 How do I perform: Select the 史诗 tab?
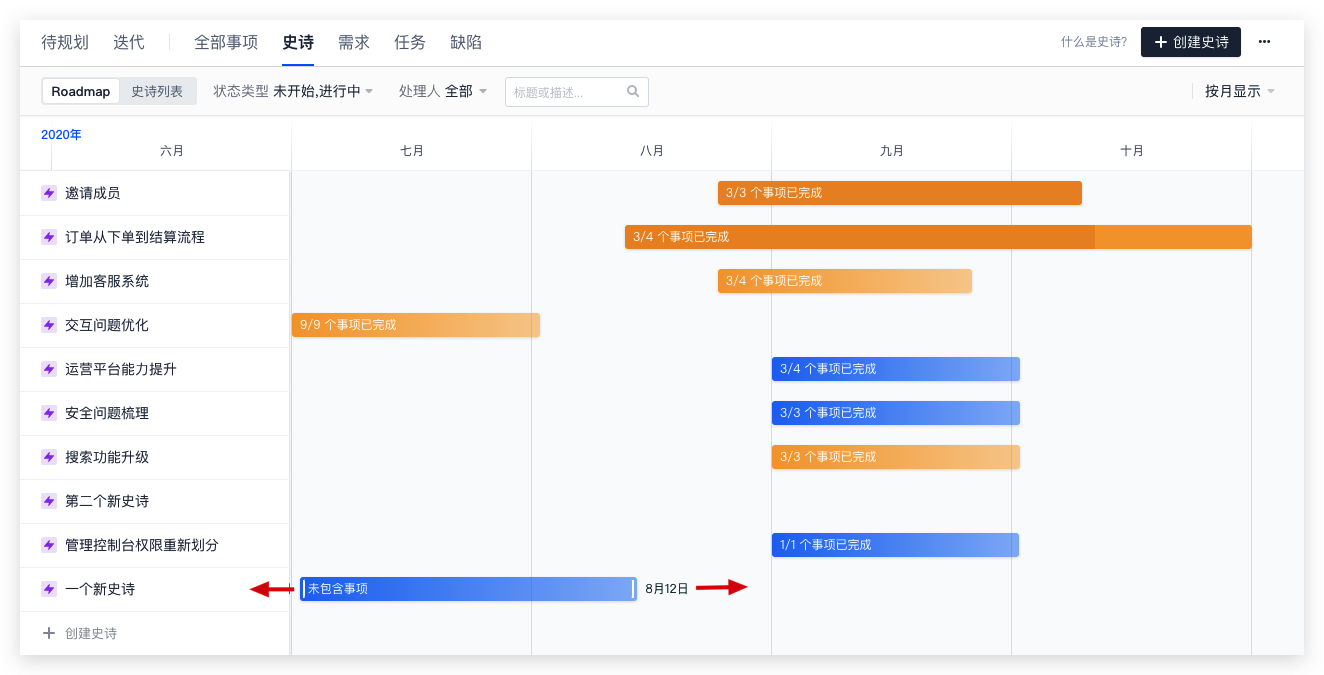pos(298,42)
